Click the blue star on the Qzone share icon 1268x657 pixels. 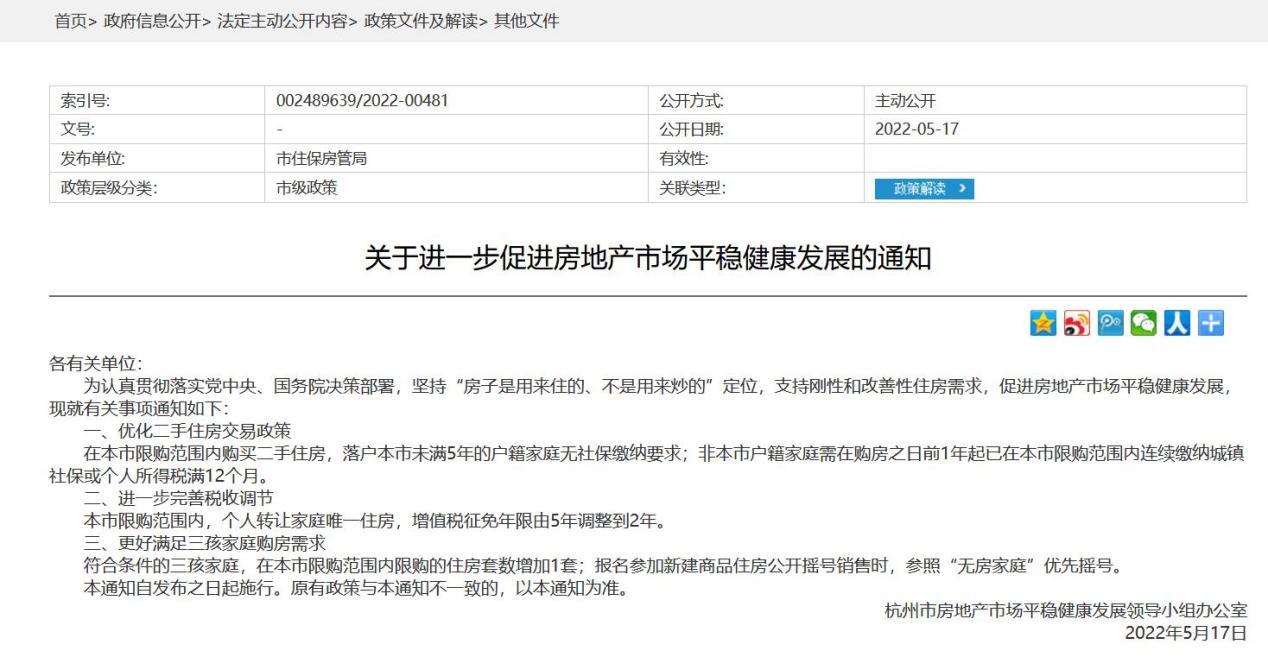pos(1044,323)
